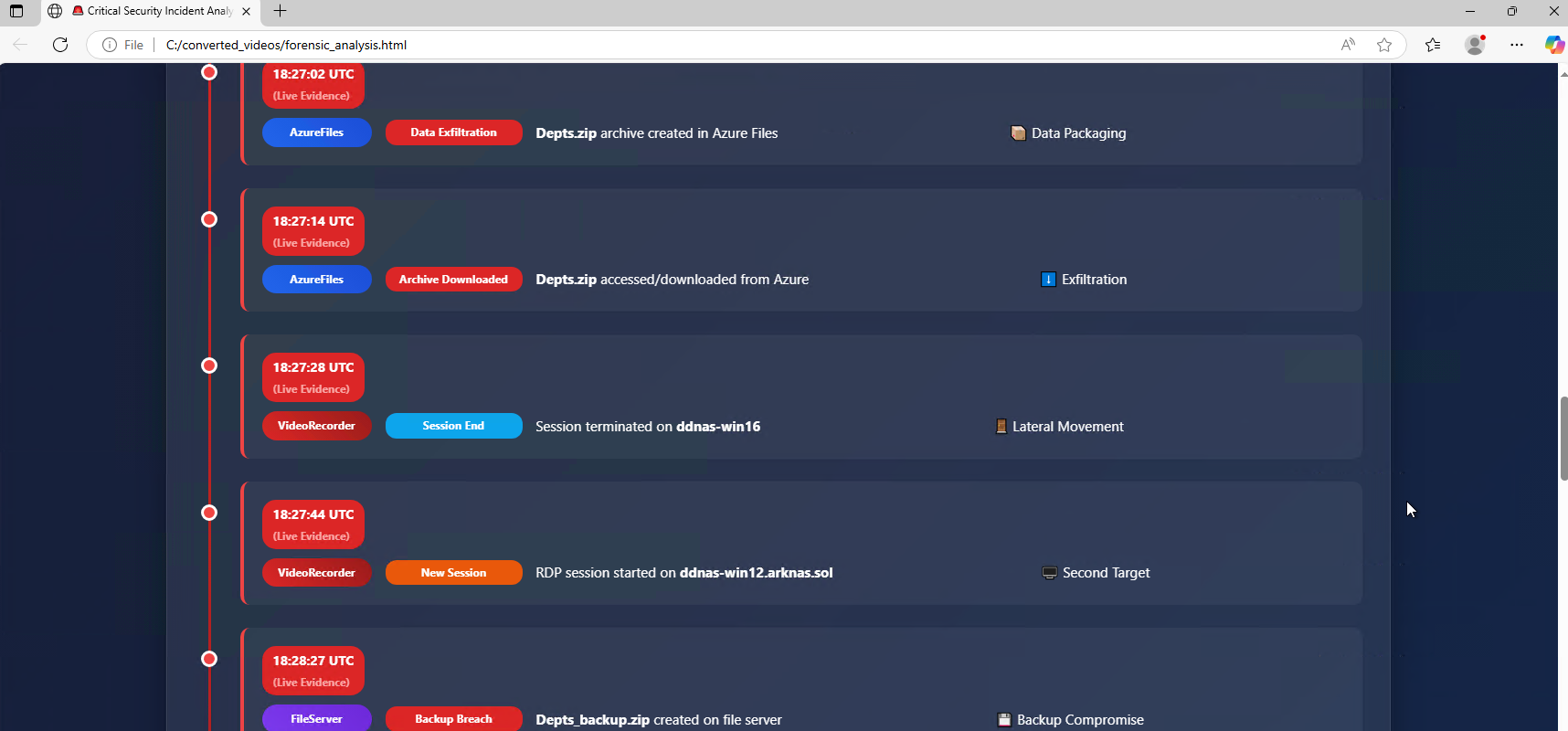Image resolution: width=1568 pixels, height=731 pixels.
Task: Open Settings and more ellipsis menu
Action: 1517,45
